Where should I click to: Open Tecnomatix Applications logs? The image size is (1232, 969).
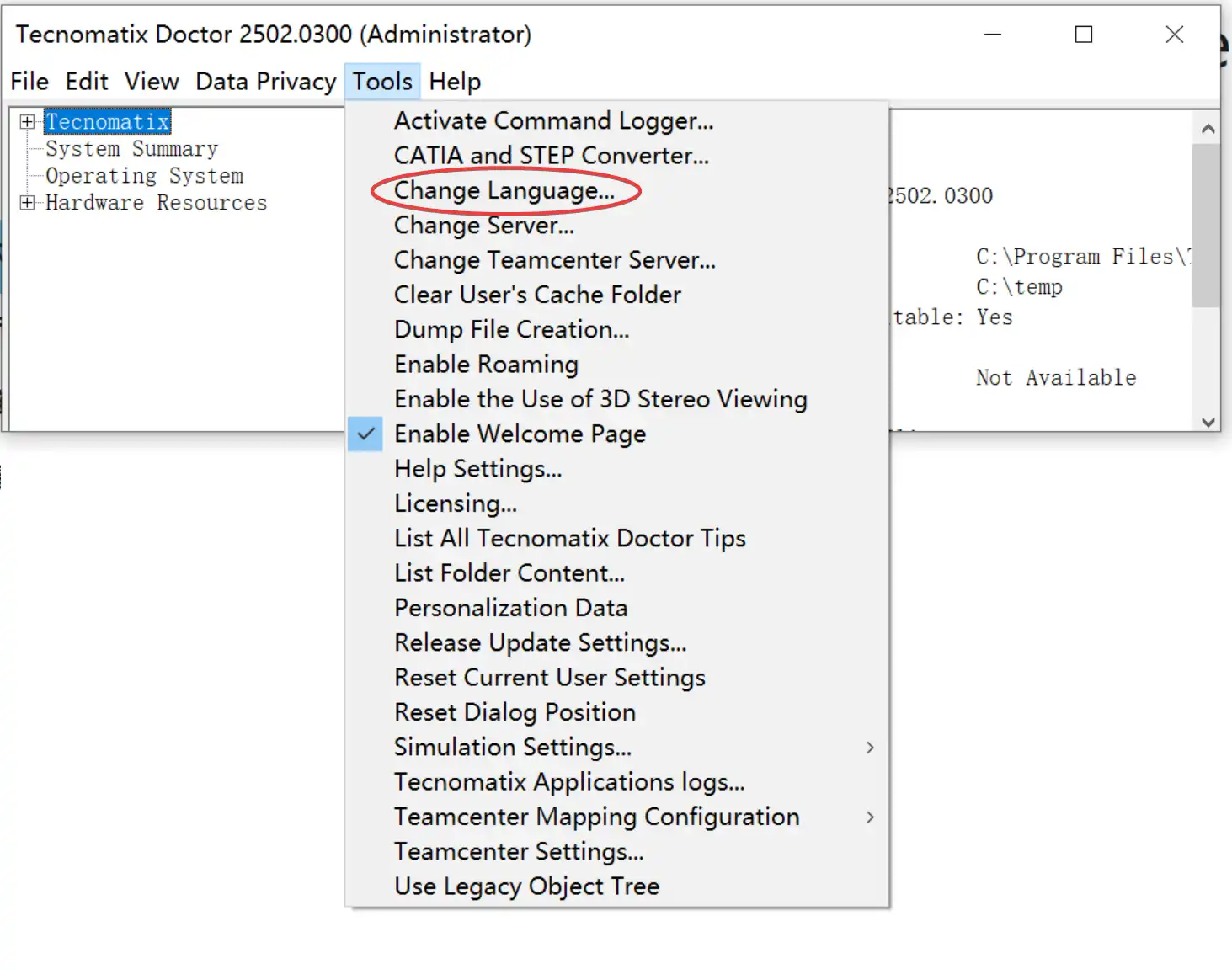pyautogui.click(x=617, y=782)
